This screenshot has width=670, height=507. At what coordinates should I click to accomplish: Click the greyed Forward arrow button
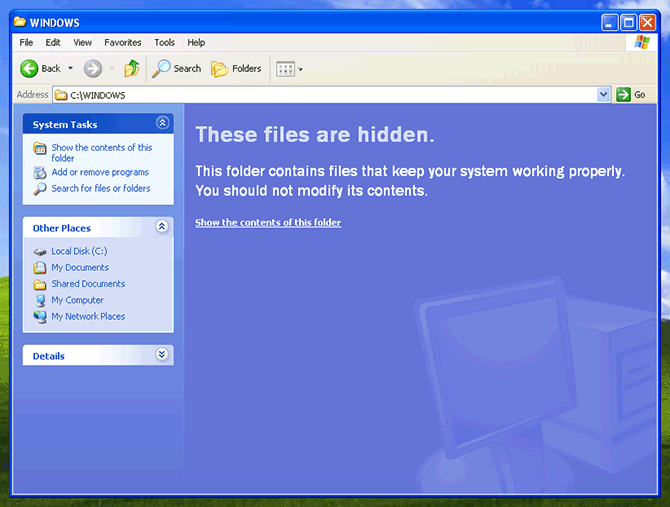coord(93,68)
